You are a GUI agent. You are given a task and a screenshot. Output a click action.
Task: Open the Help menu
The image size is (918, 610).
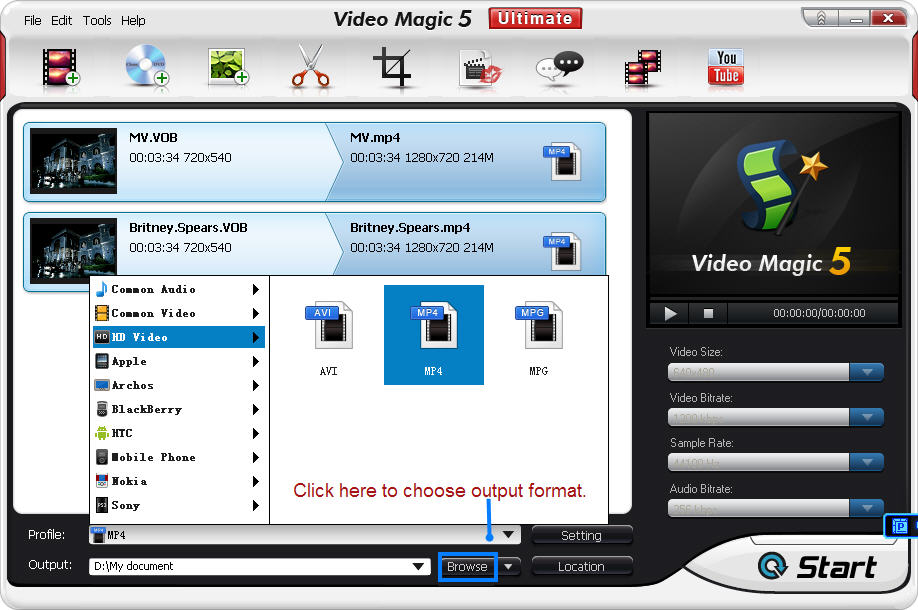(133, 20)
